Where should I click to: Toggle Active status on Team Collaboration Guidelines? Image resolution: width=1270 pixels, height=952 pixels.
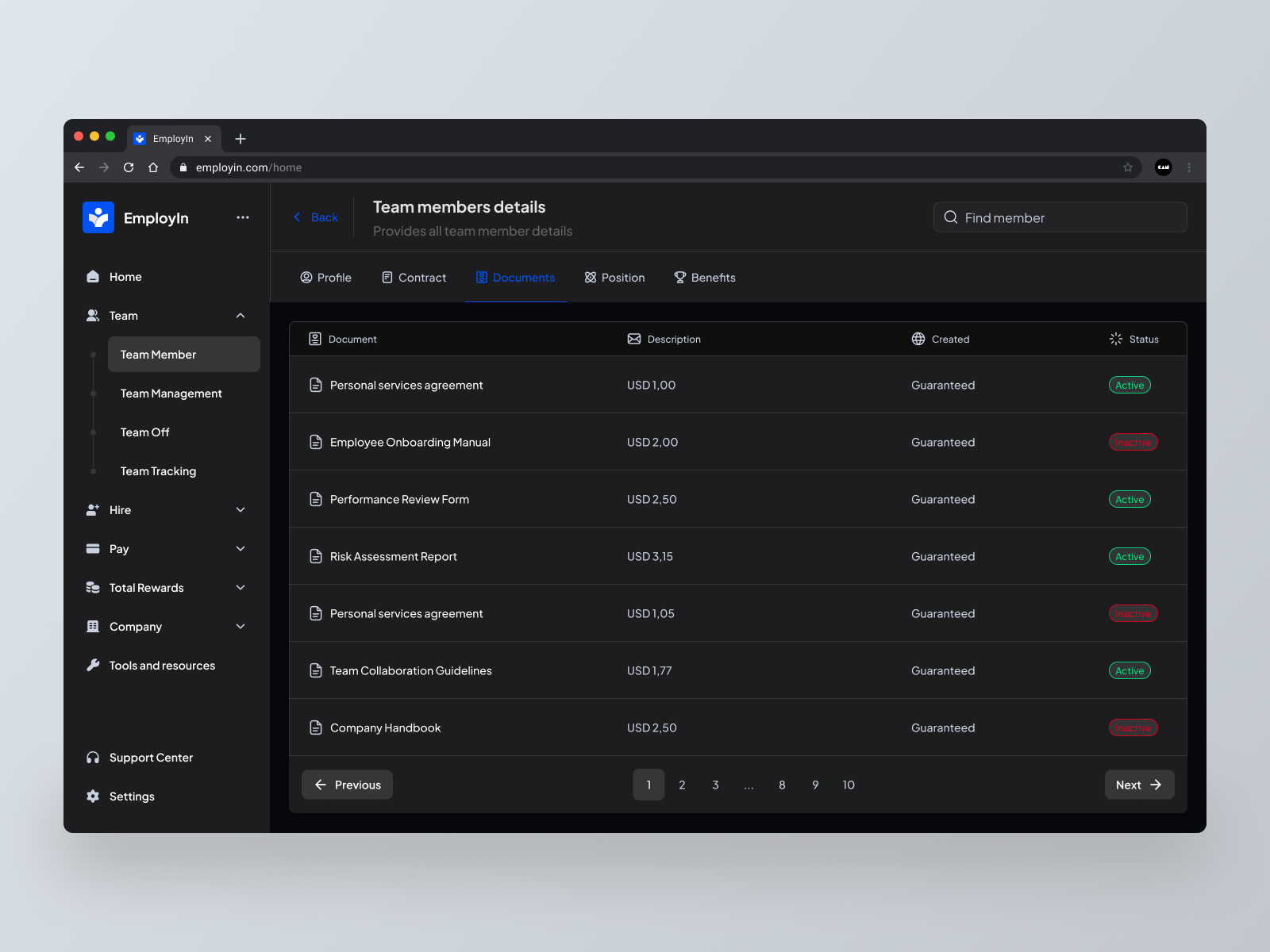coord(1130,670)
